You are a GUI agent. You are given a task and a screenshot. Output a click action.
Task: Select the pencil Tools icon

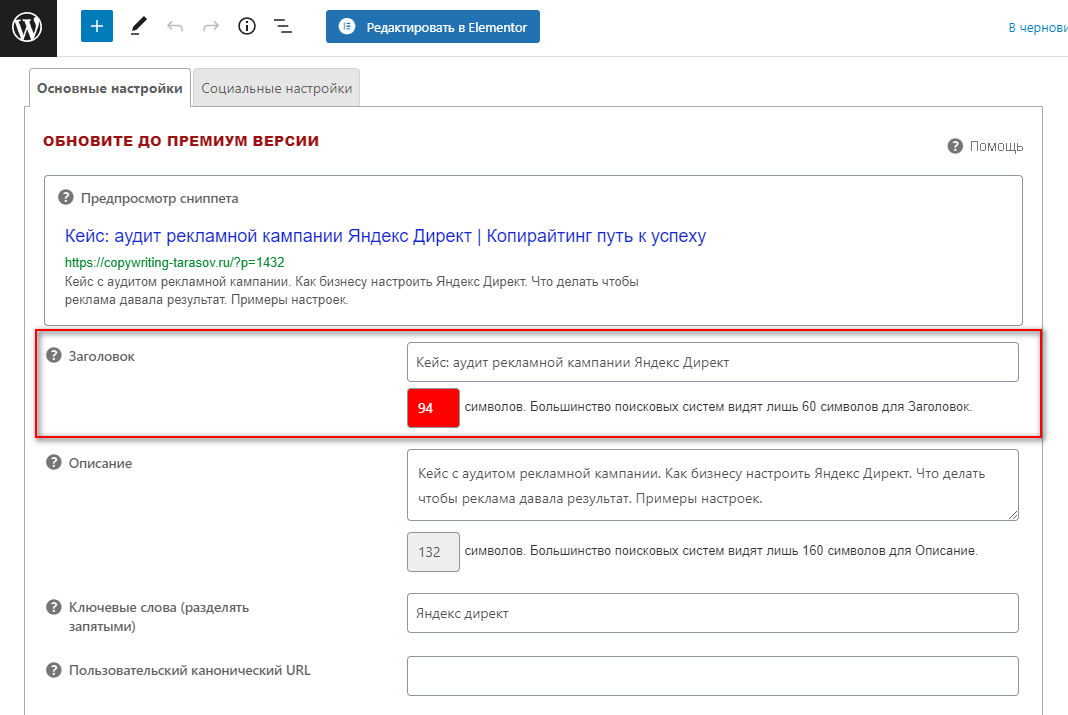(x=138, y=27)
